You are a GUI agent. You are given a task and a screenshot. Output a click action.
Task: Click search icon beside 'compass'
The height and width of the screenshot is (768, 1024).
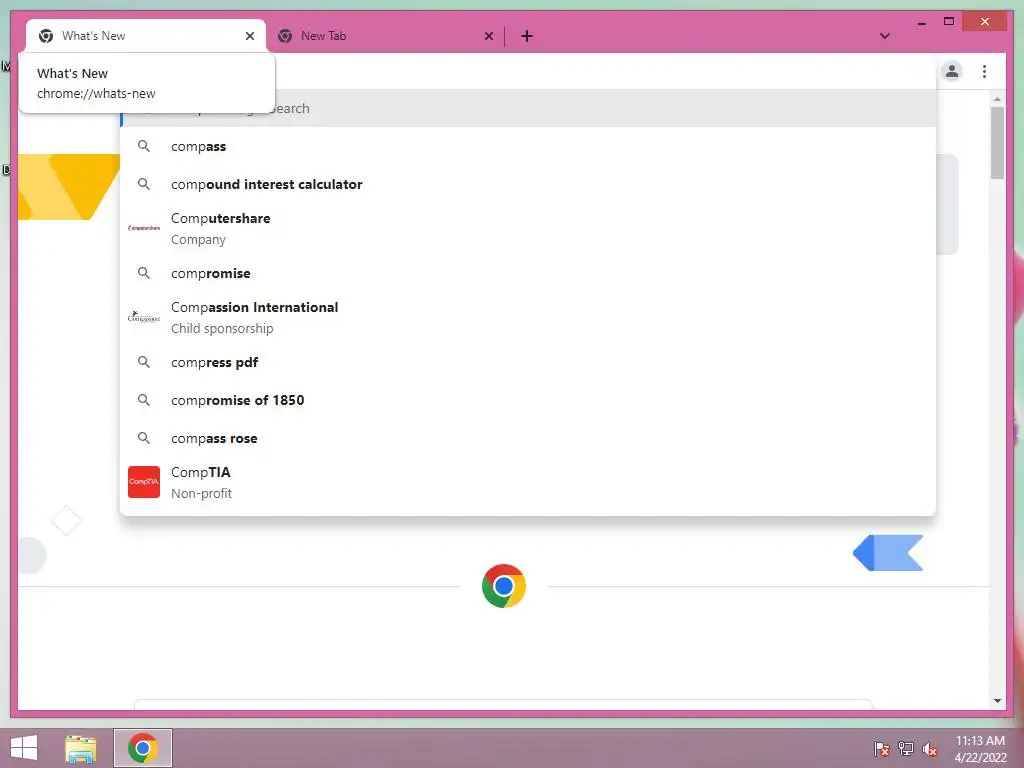(144, 146)
